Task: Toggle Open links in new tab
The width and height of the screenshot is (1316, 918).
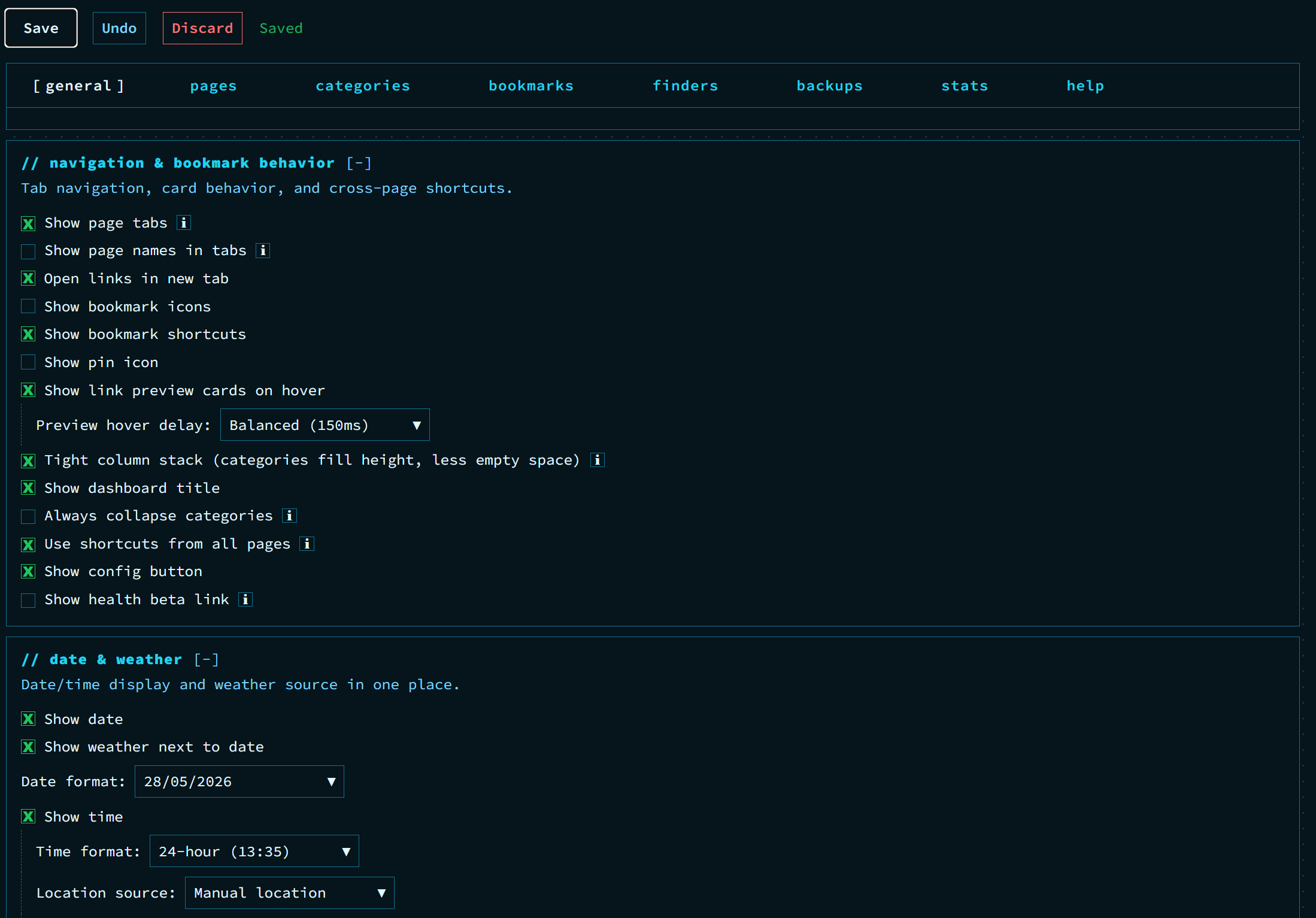Action: pos(28,279)
